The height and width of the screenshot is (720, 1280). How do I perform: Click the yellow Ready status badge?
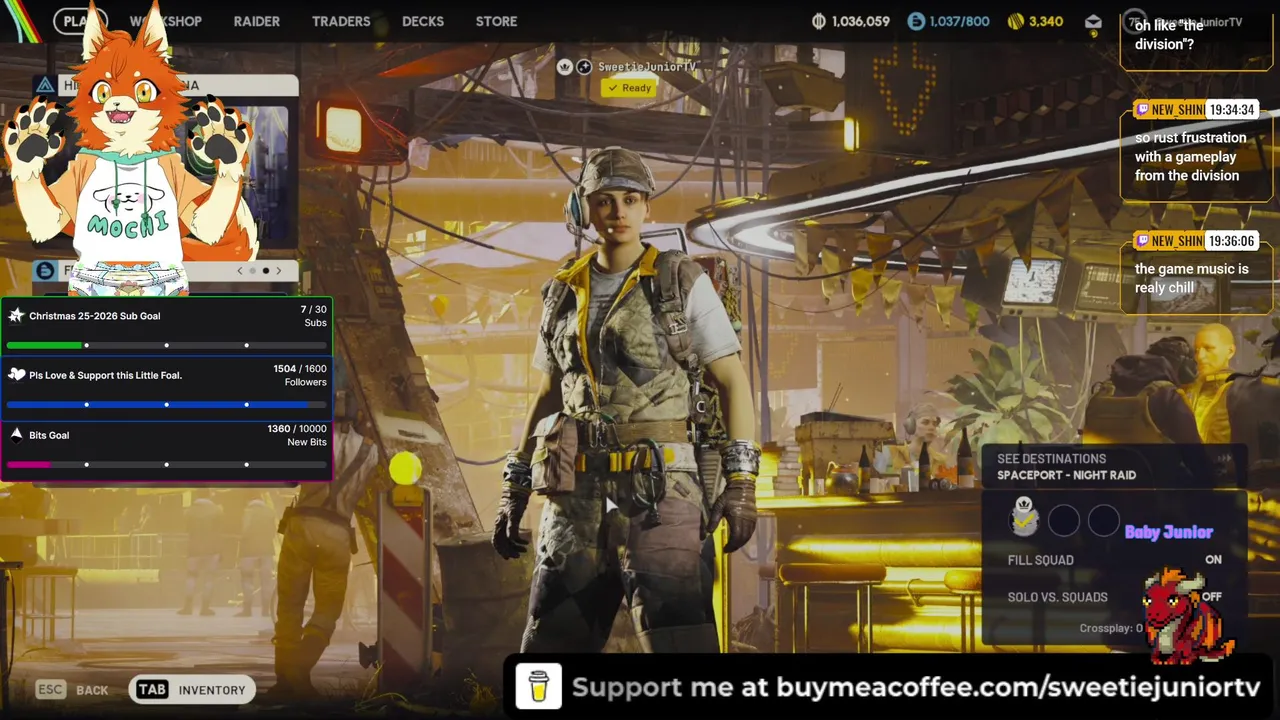(x=629, y=88)
